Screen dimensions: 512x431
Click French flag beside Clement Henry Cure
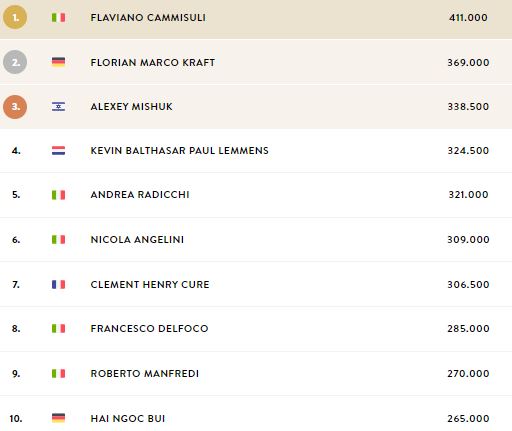[58, 284]
